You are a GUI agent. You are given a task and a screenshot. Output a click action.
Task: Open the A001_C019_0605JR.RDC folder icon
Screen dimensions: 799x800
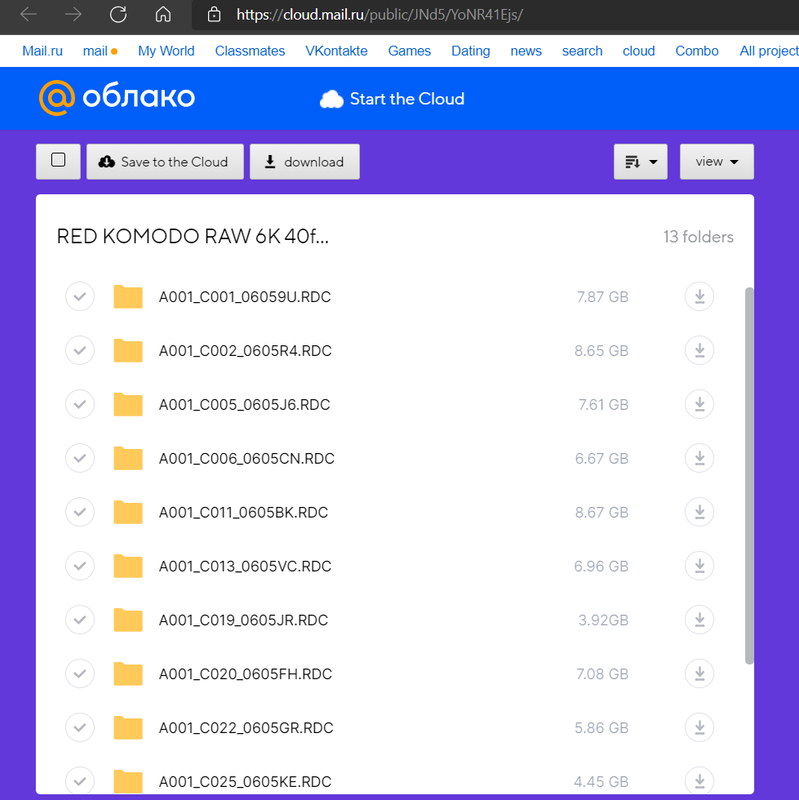[x=128, y=620]
